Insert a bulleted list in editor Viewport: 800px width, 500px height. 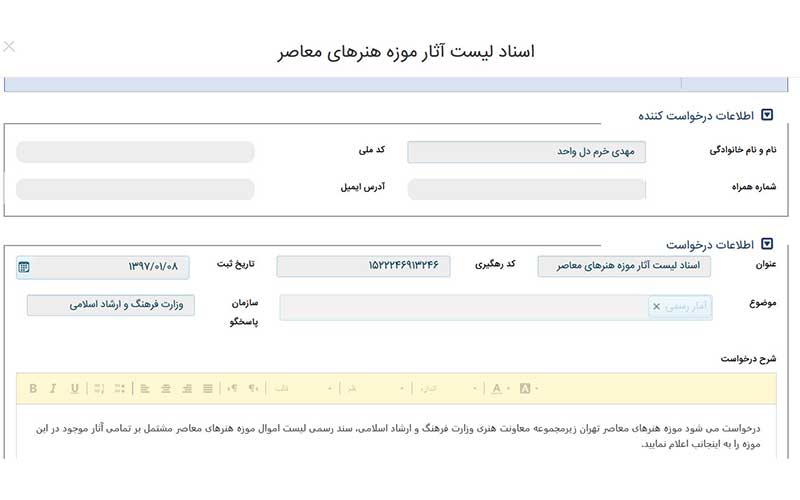(x=120, y=388)
